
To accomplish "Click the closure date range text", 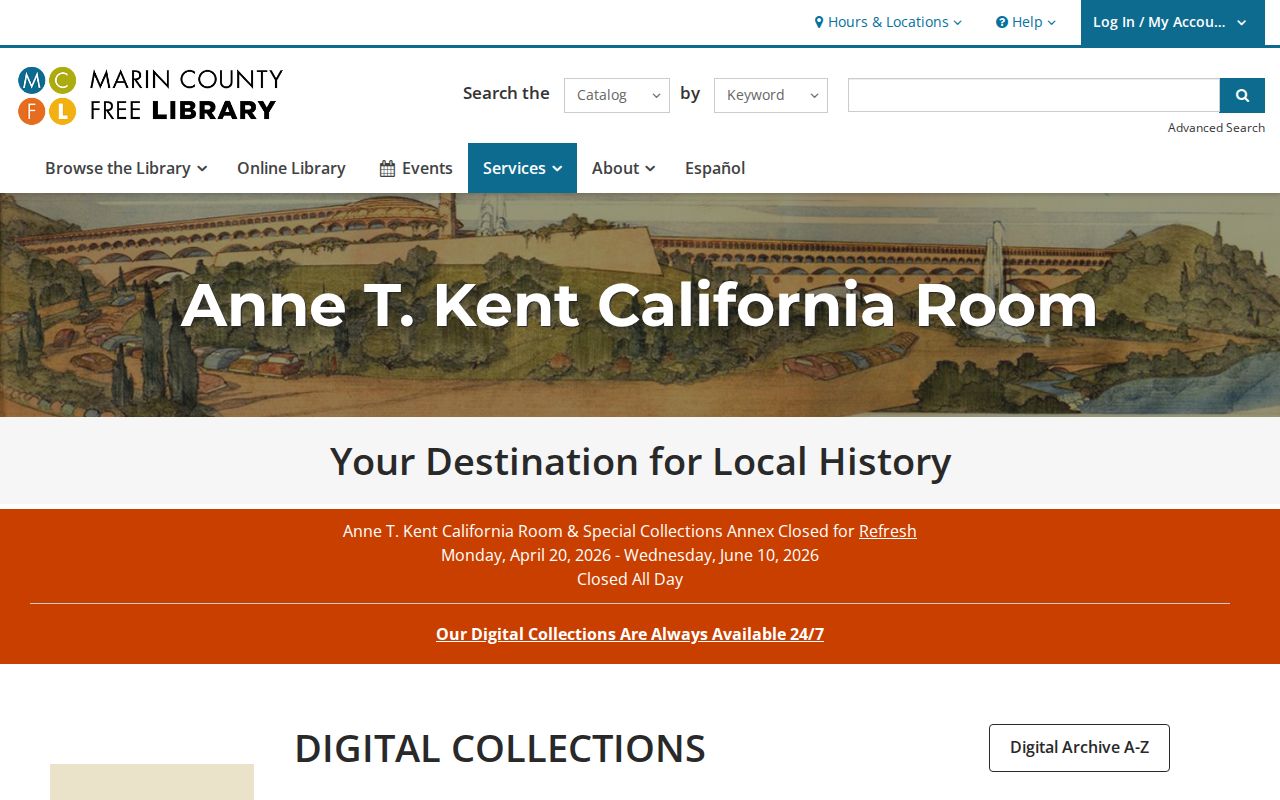I will (x=630, y=555).
